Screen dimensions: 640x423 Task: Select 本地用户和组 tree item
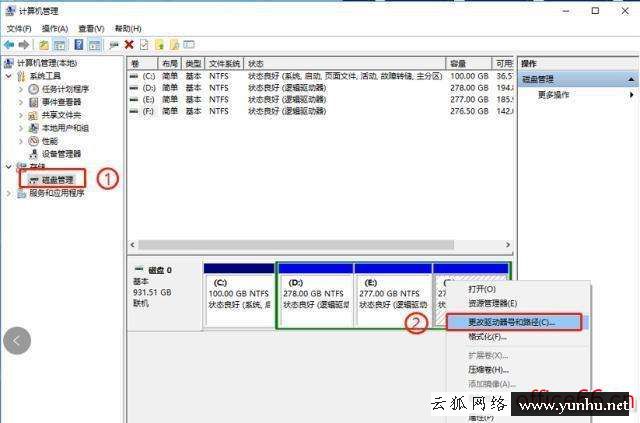click(x=65, y=128)
